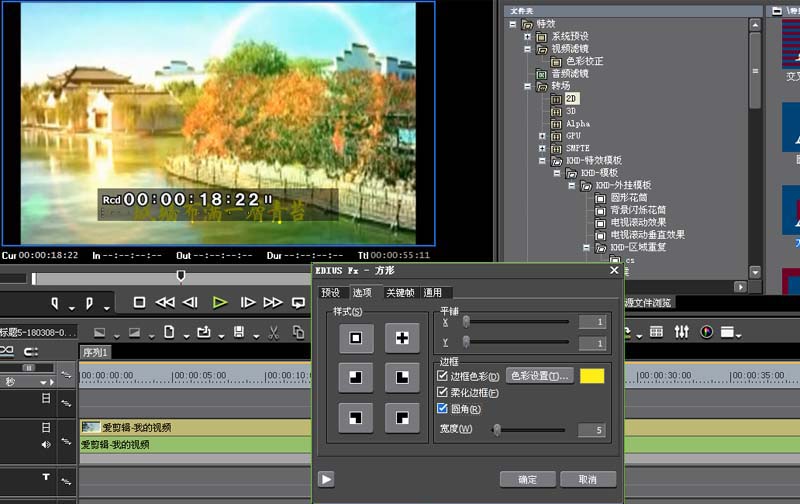Choose the centered box style icon
Image resolution: width=800 pixels, height=504 pixels.
[356, 338]
